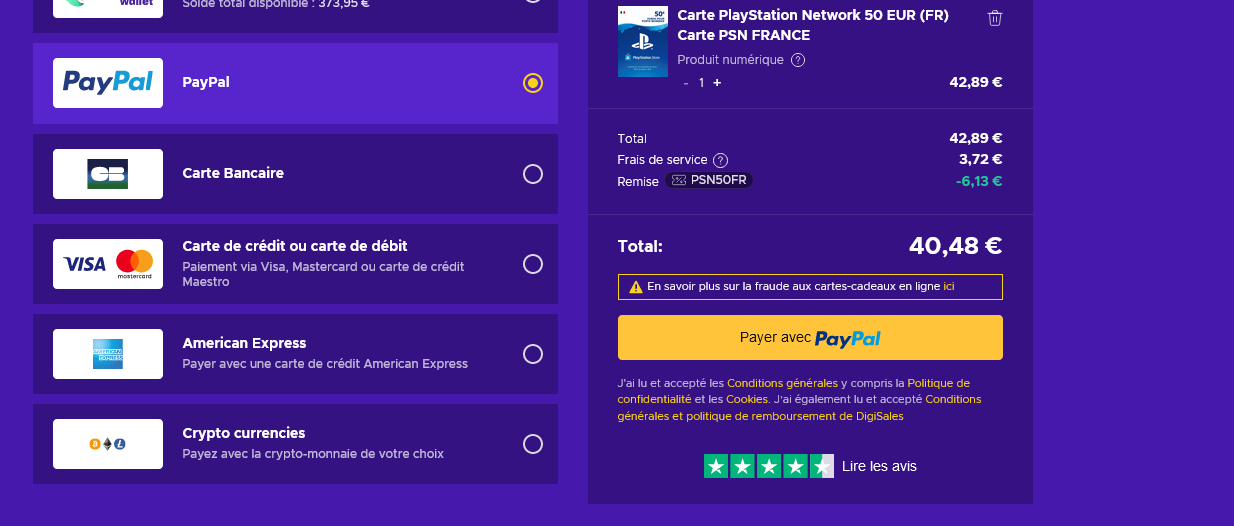This screenshot has height=526, width=1234.
Task: Open Produit numérique help question icon
Action: coord(798,60)
